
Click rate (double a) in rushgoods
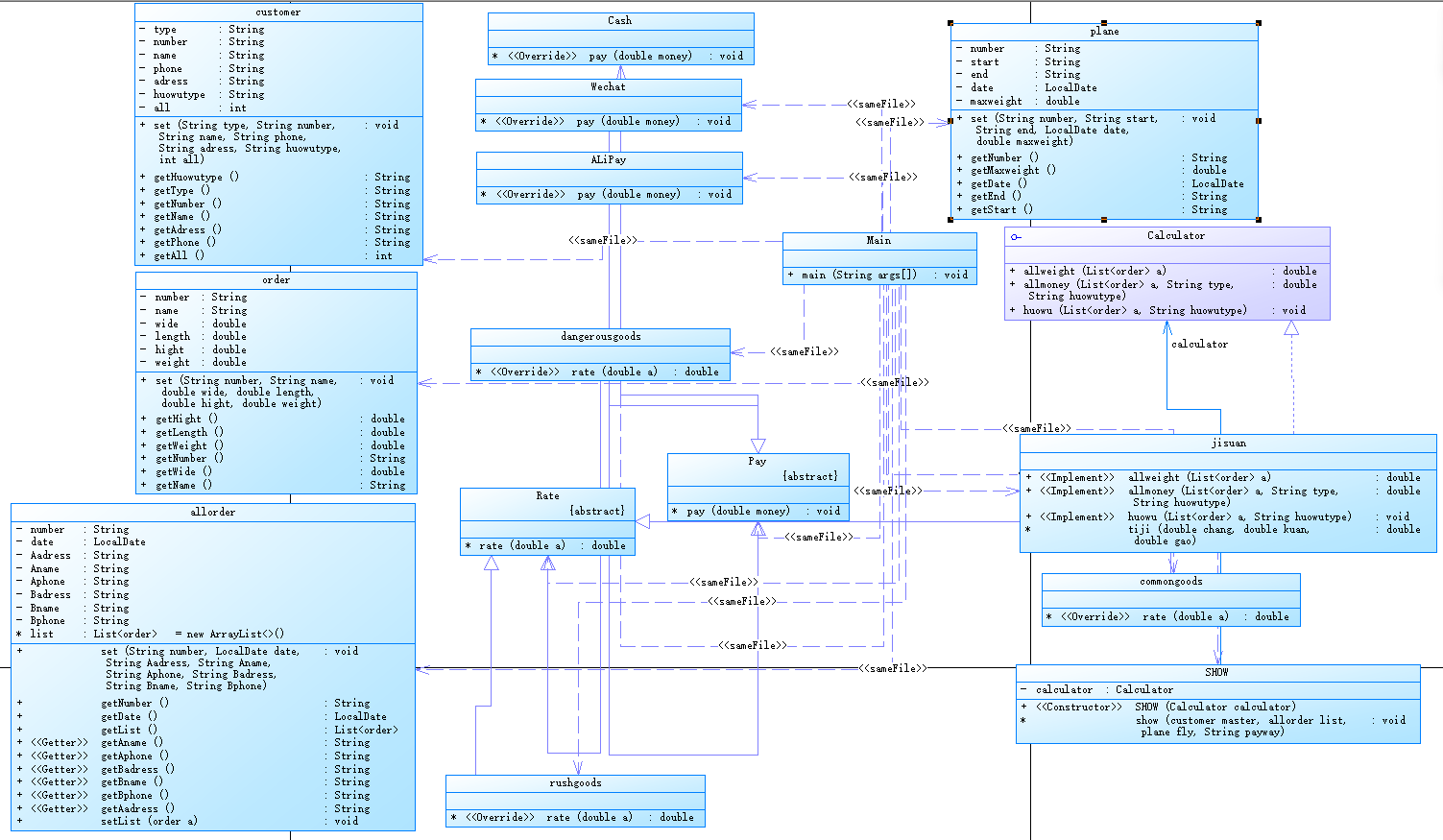click(x=572, y=817)
